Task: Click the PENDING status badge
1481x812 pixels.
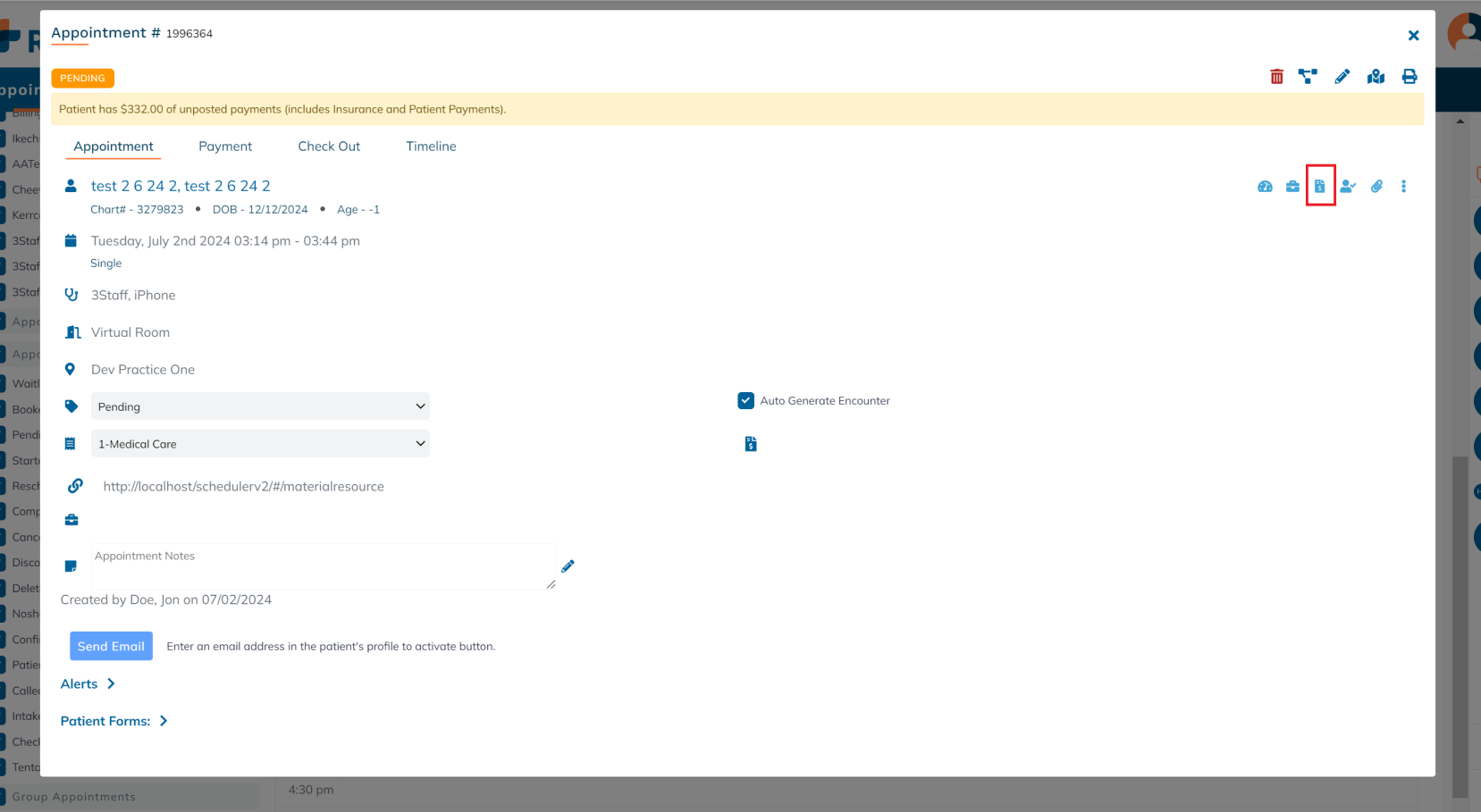Action: click(82, 79)
